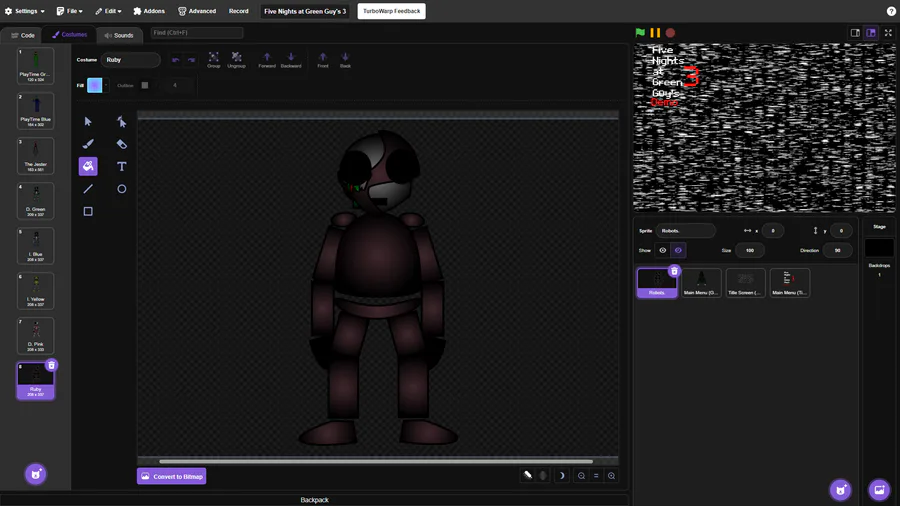Click the Fill color swatch
Screen dimensions: 900x506
95,85
